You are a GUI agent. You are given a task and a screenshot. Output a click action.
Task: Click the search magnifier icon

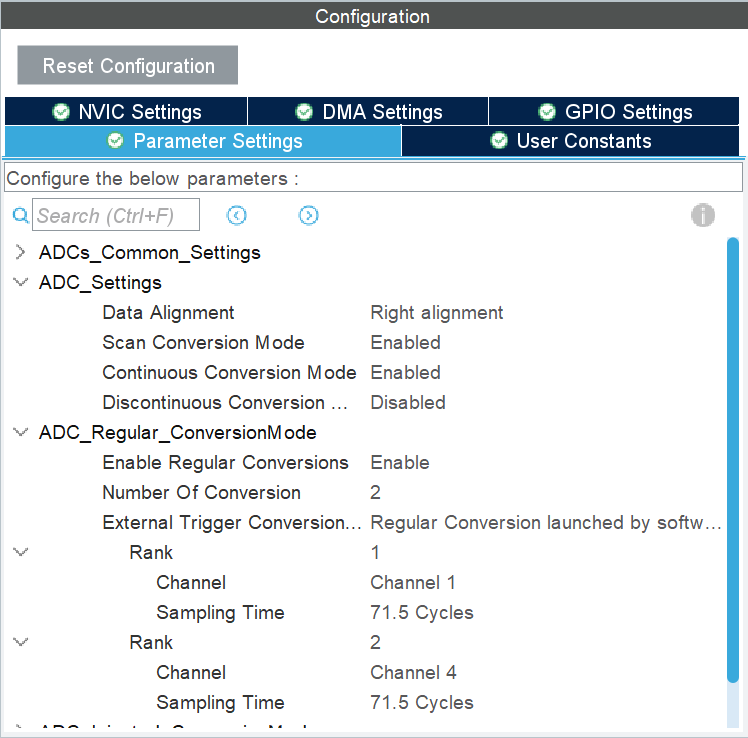[20, 215]
